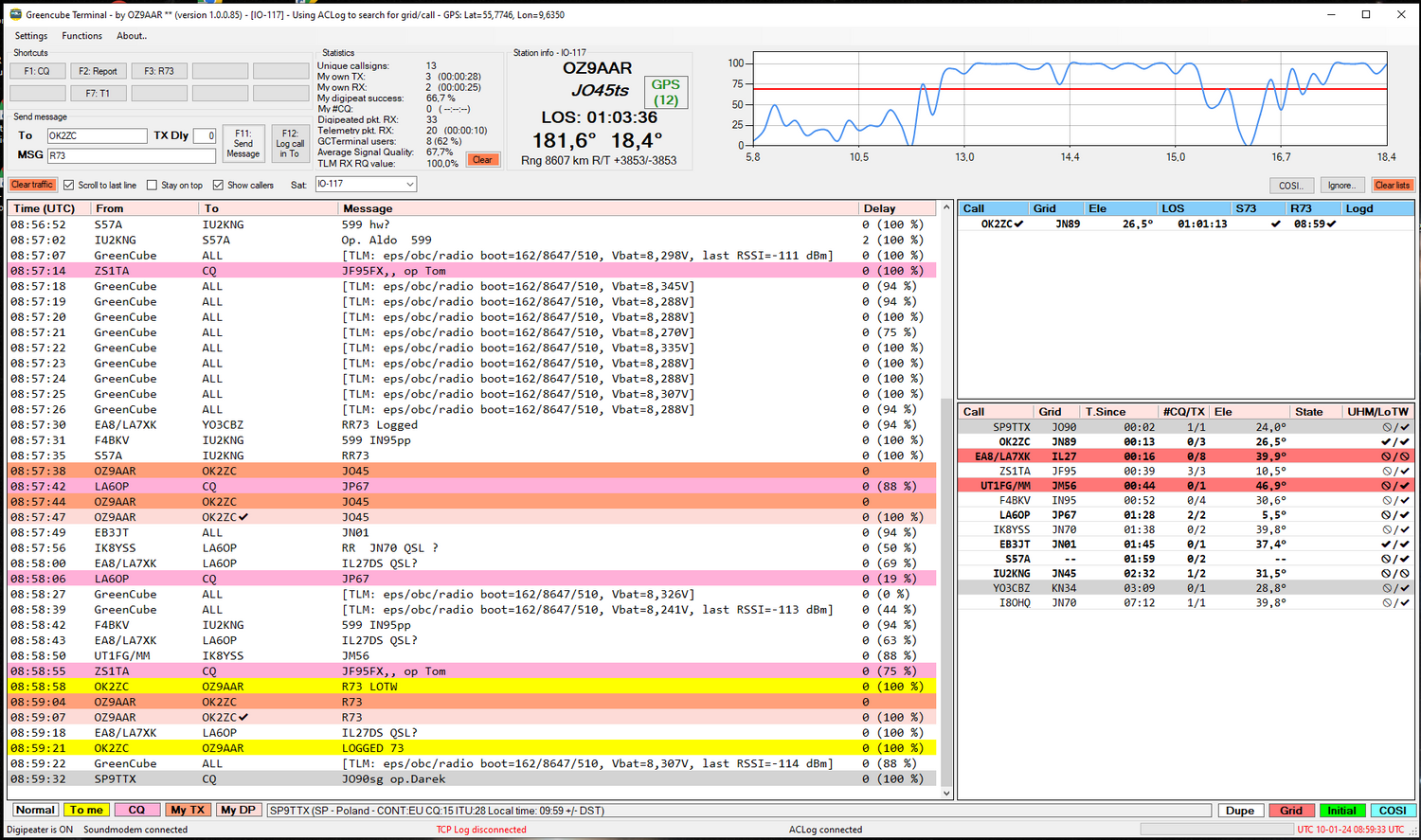Select the red Grid legend swatch
The image size is (1421, 840).
point(1291,811)
